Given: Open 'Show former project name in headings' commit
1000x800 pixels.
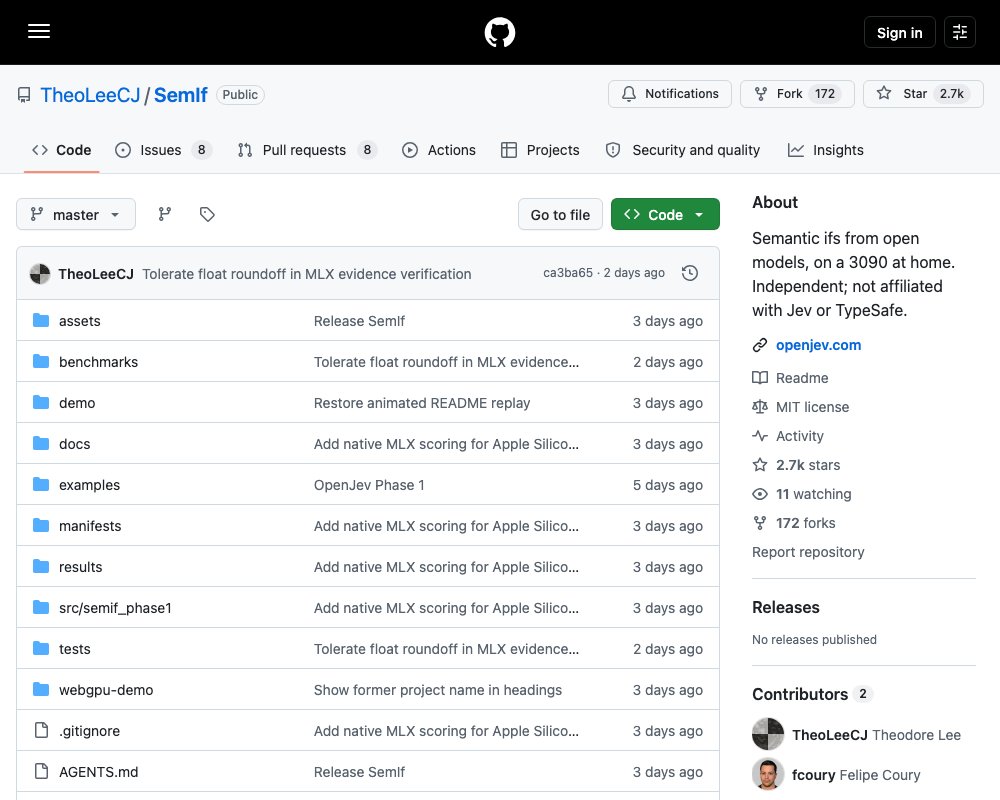Looking at the screenshot, I should click(438, 690).
